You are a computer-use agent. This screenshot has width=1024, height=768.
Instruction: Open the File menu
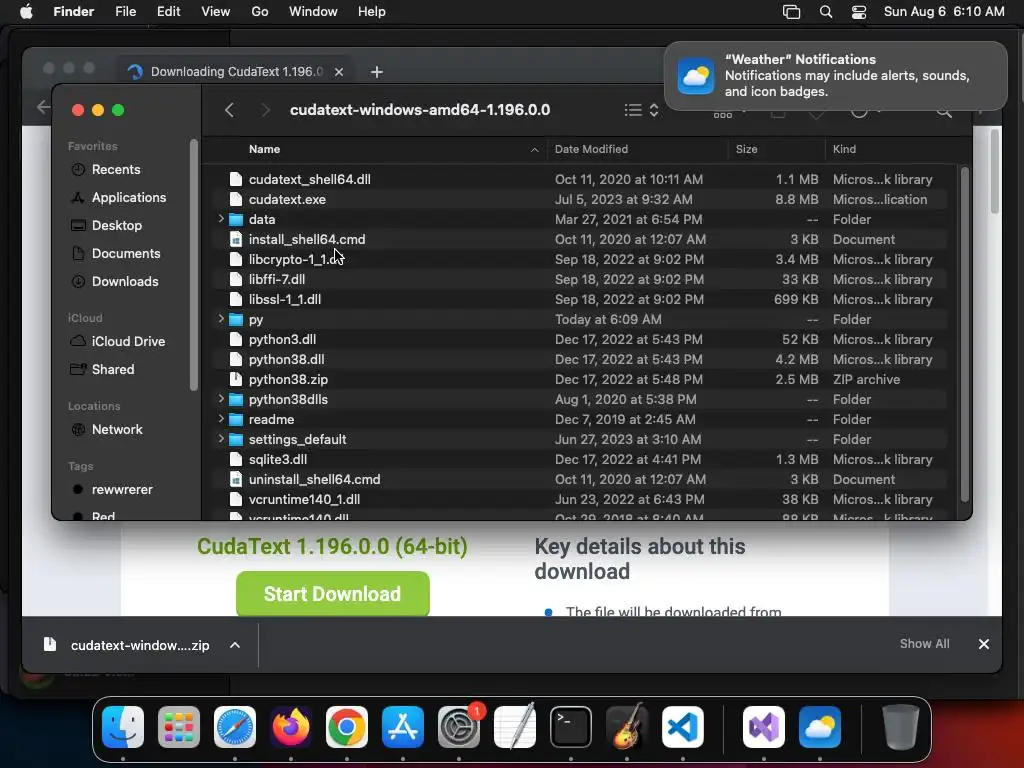(x=125, y=12)
